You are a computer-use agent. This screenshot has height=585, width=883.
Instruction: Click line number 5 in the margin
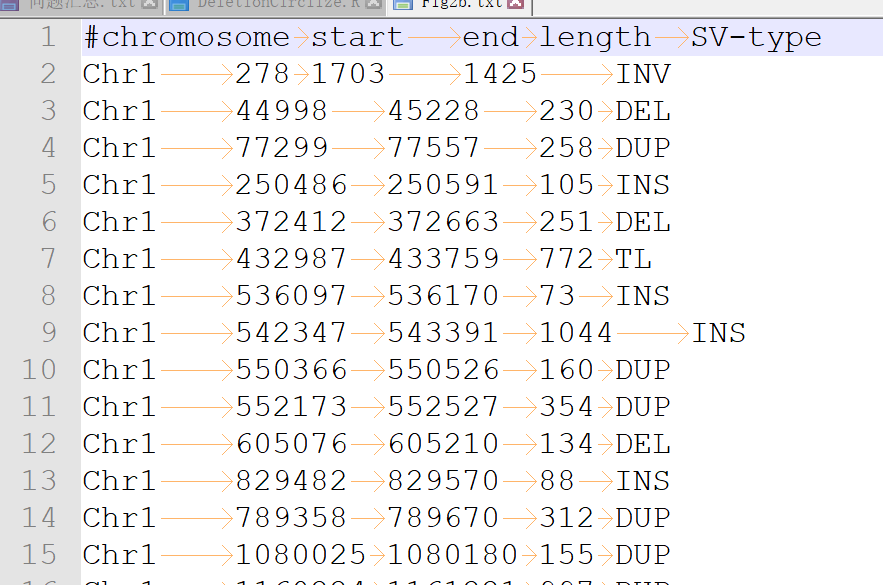(x=48, y=185)
